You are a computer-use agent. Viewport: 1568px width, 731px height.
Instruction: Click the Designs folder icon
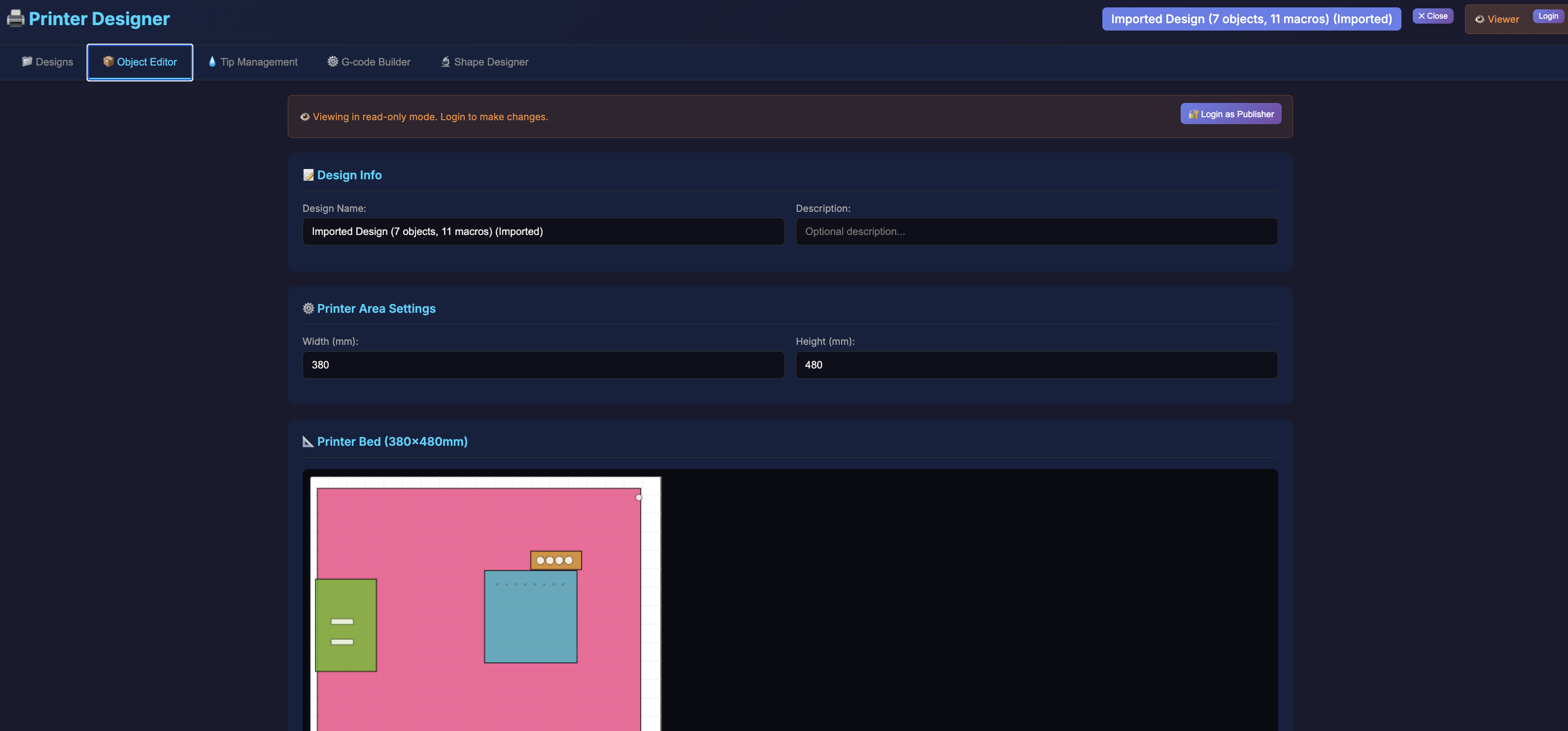click(x=27, y=62)
